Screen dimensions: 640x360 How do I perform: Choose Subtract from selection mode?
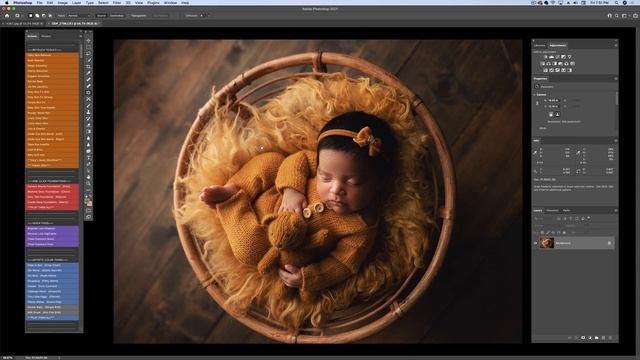pos(44,16)
